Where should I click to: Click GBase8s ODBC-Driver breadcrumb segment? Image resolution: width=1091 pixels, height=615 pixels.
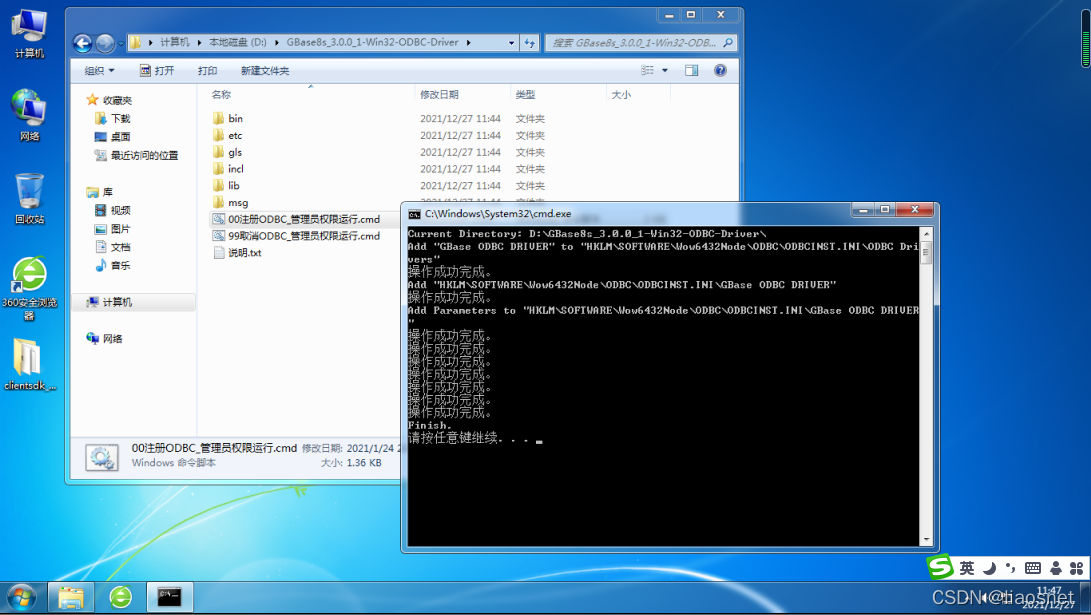372,42
